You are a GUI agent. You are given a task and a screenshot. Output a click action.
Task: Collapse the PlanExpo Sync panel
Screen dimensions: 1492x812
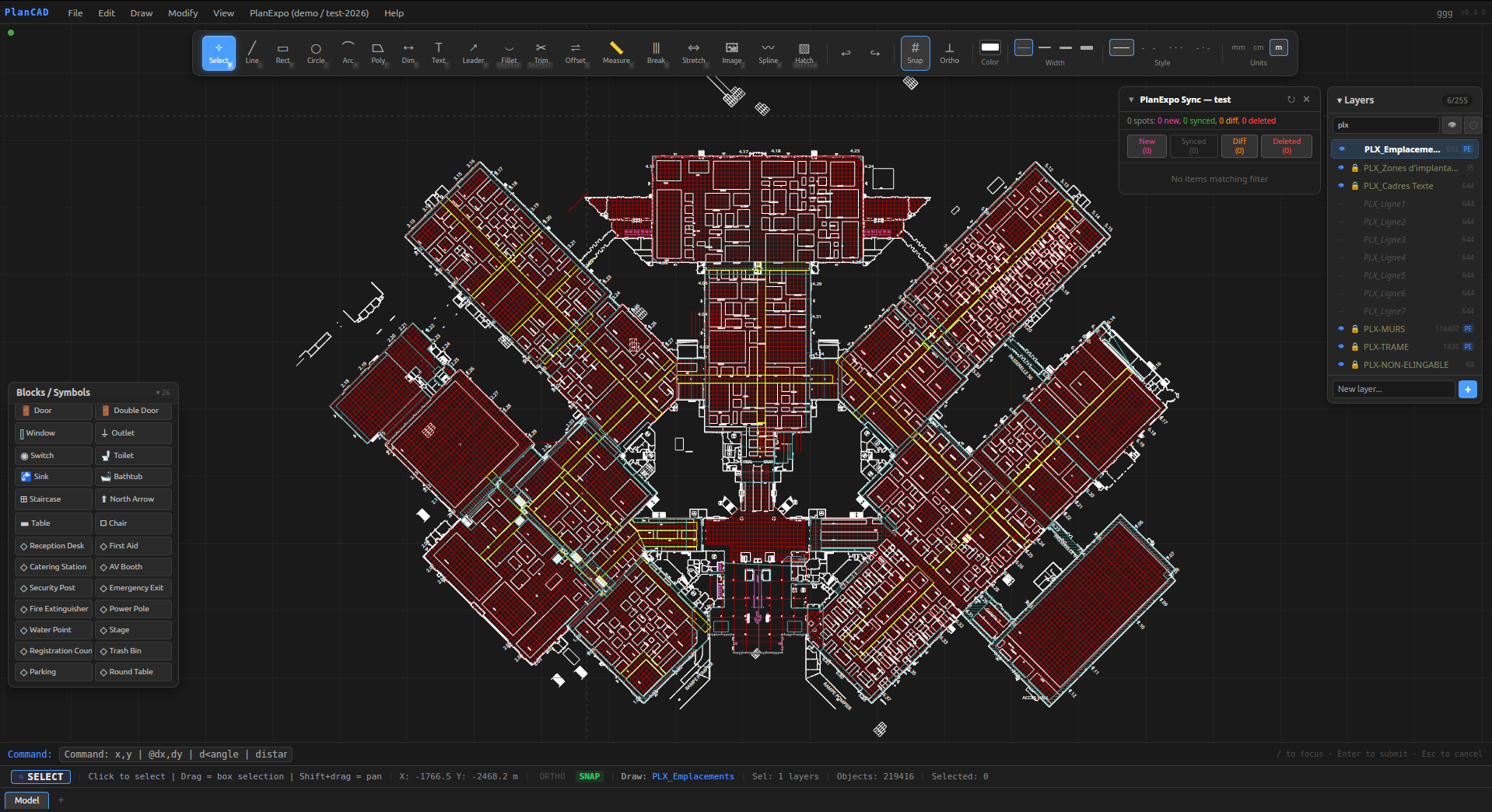point(1130,100)
